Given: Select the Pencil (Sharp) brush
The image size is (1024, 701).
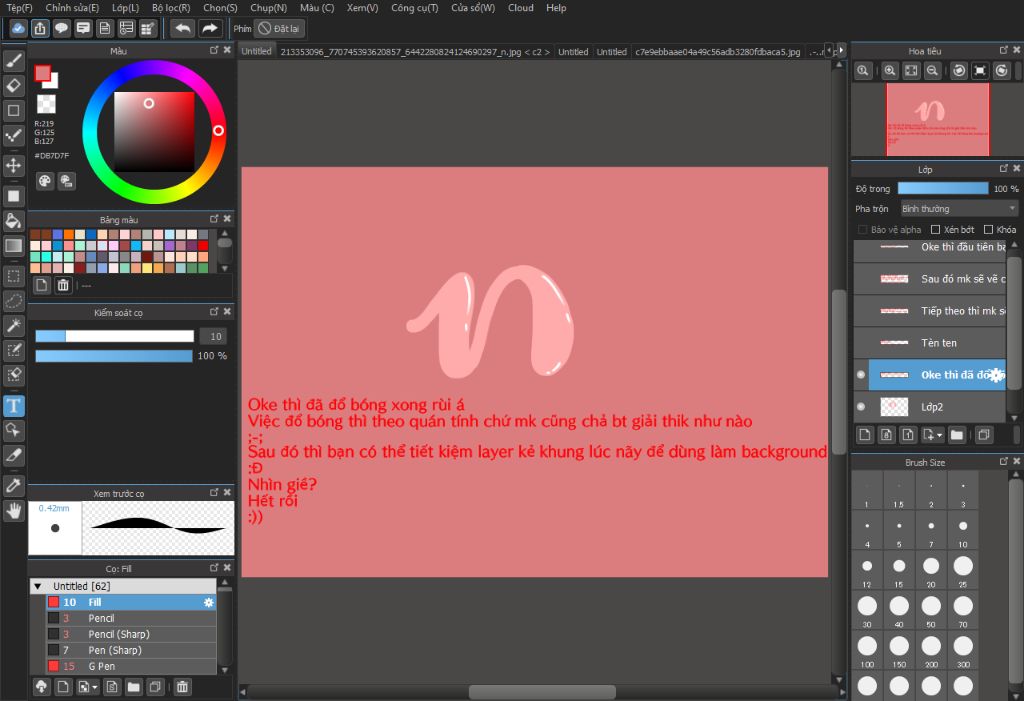Looking at the screenshot, I should tap(131, 634).
